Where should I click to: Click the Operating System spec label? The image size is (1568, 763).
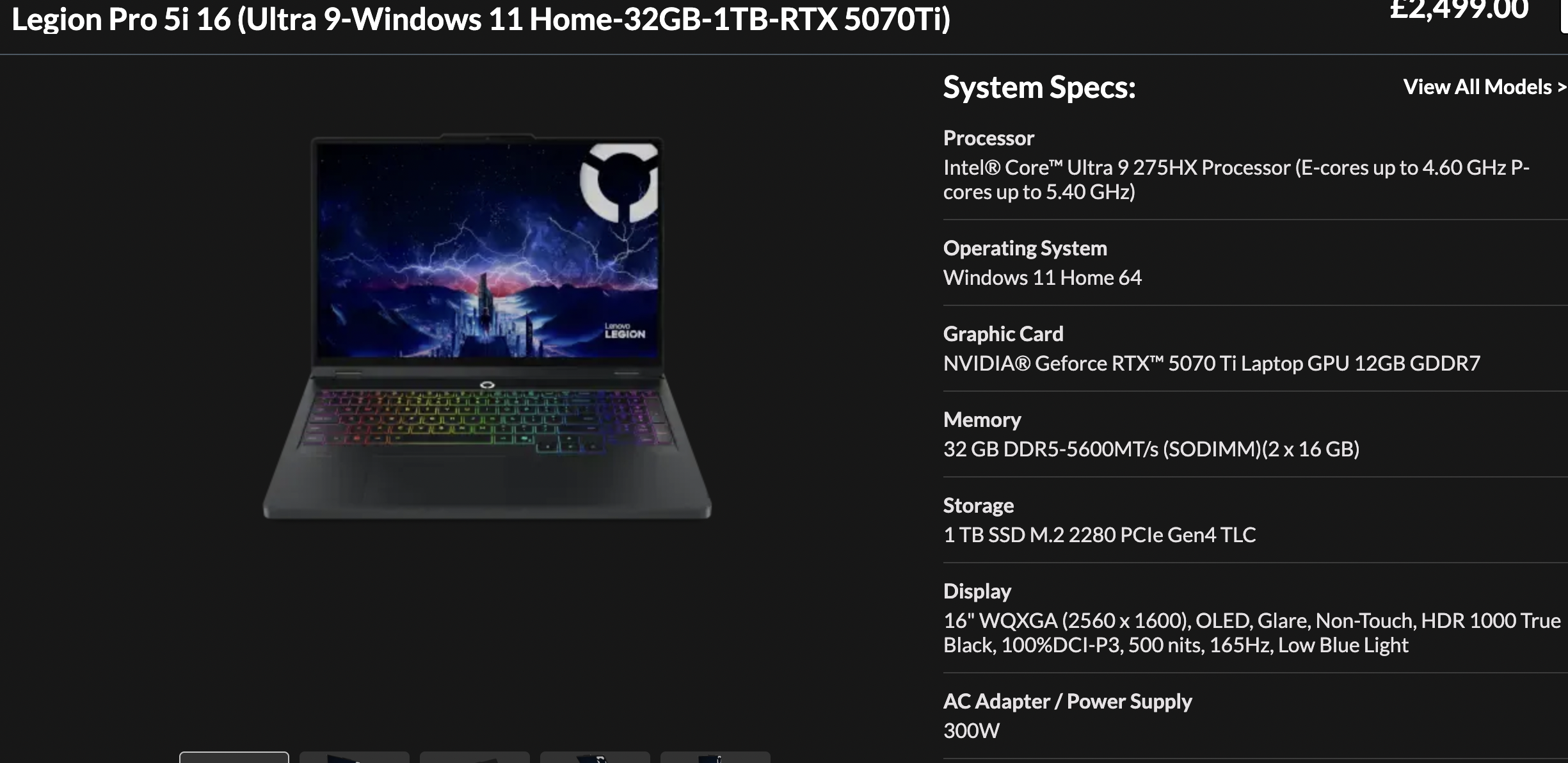(1025, 248)
